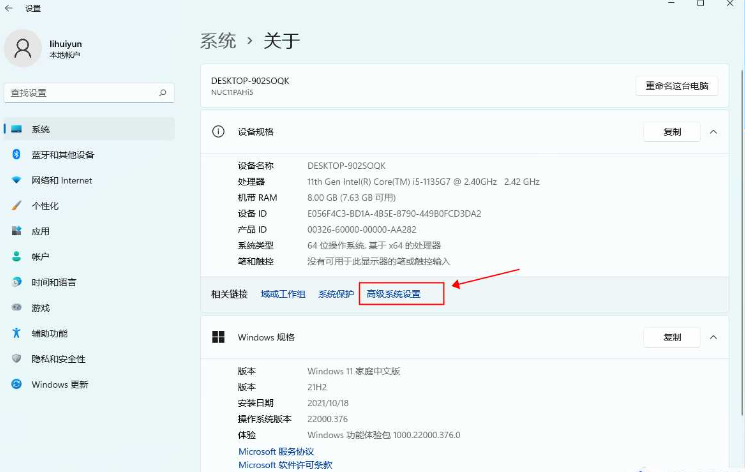
Task: Open the apps icon beside 应用
Action: [x=17, y=231]
